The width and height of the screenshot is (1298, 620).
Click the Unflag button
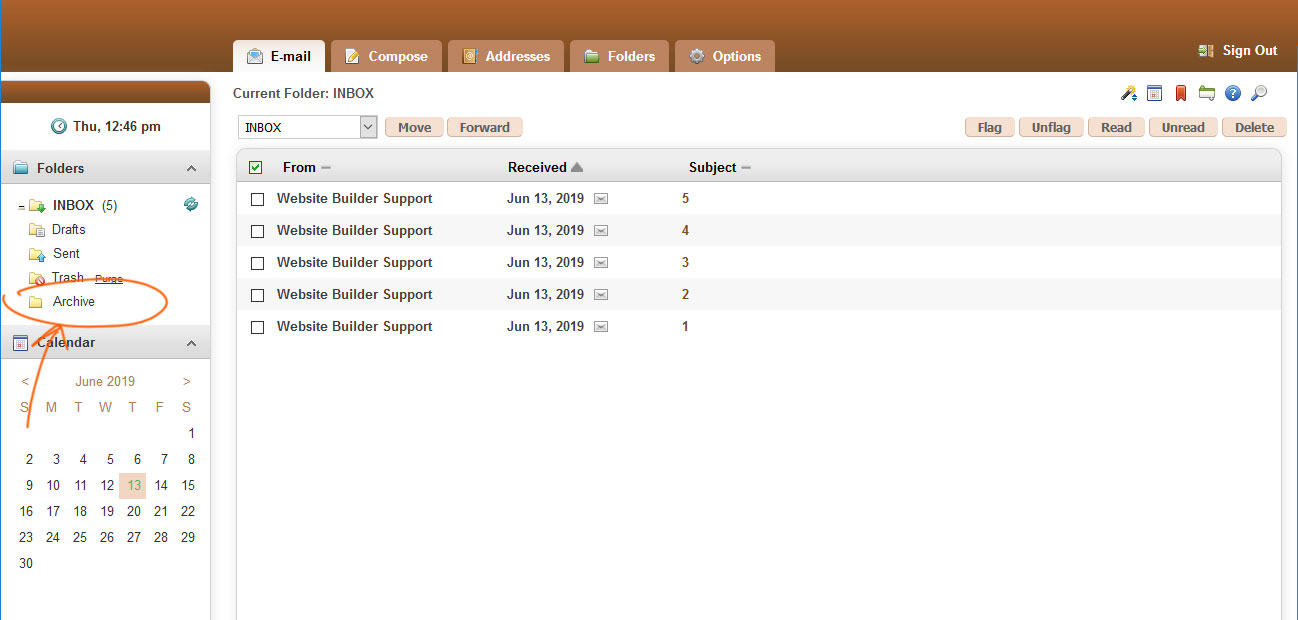(x=1051, y=127)
